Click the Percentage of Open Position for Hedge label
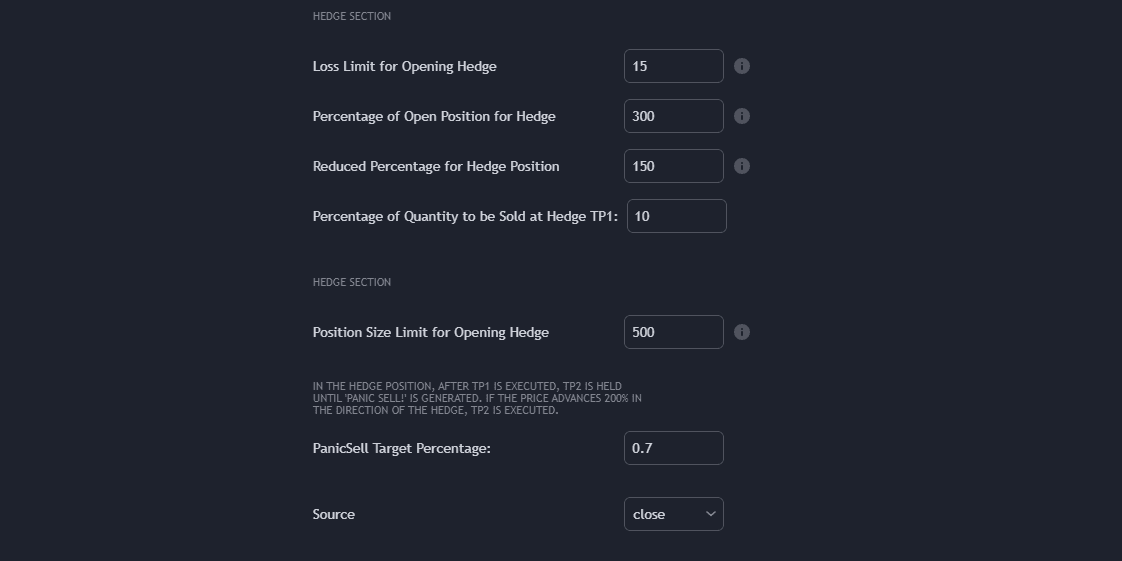This screenshot has width=1122, height=561. point(434,116)
